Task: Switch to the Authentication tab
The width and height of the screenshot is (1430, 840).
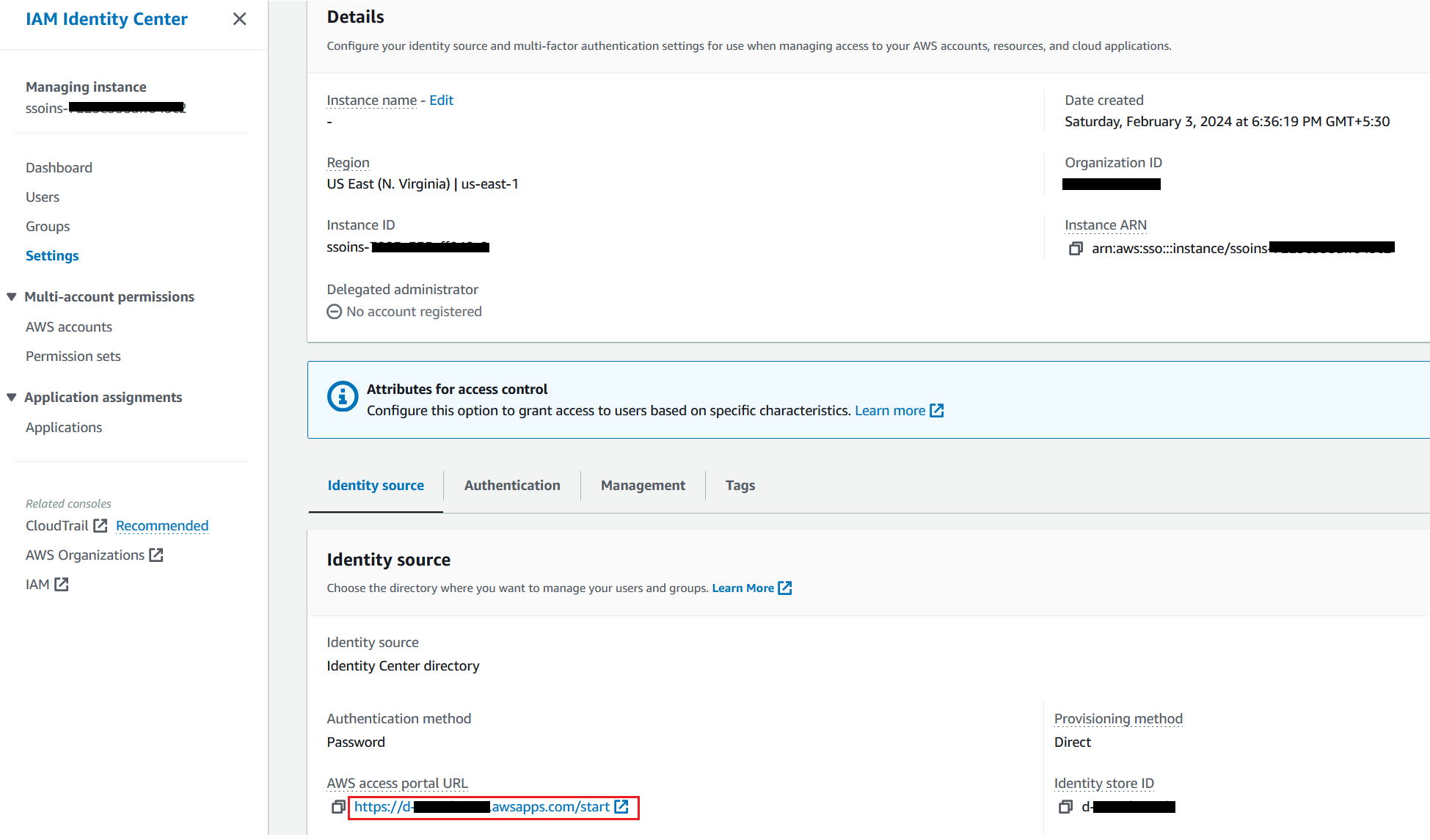Action: [511, 486]
